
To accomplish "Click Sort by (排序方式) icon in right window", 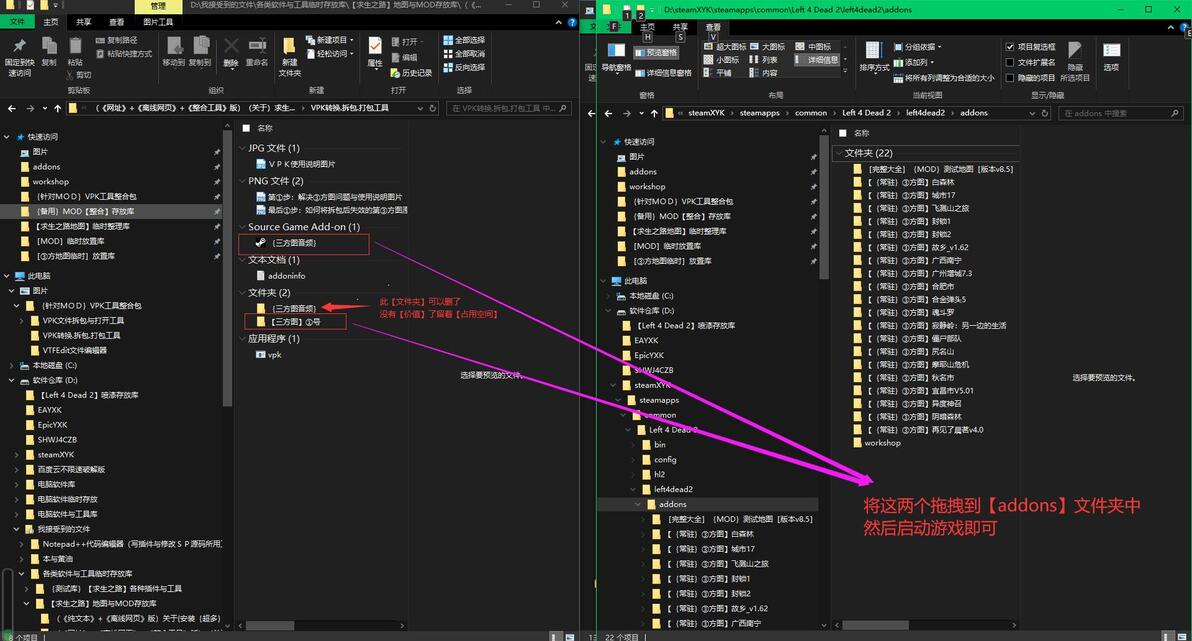I will point(873,51).
